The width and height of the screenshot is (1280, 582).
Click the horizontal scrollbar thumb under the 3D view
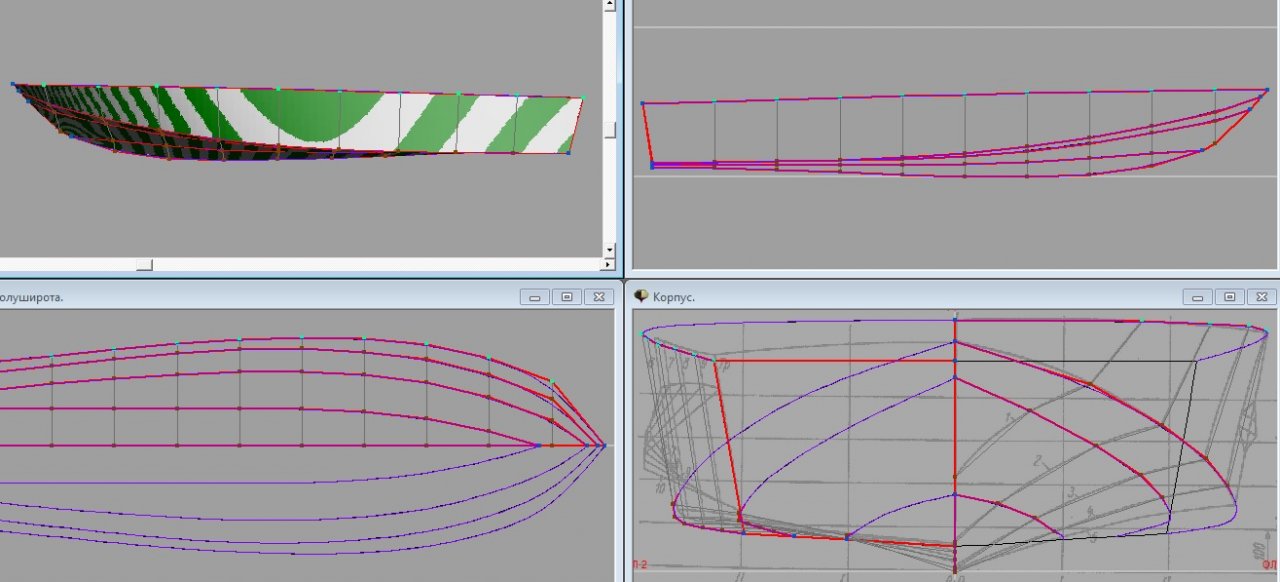[x=145, y=265]
